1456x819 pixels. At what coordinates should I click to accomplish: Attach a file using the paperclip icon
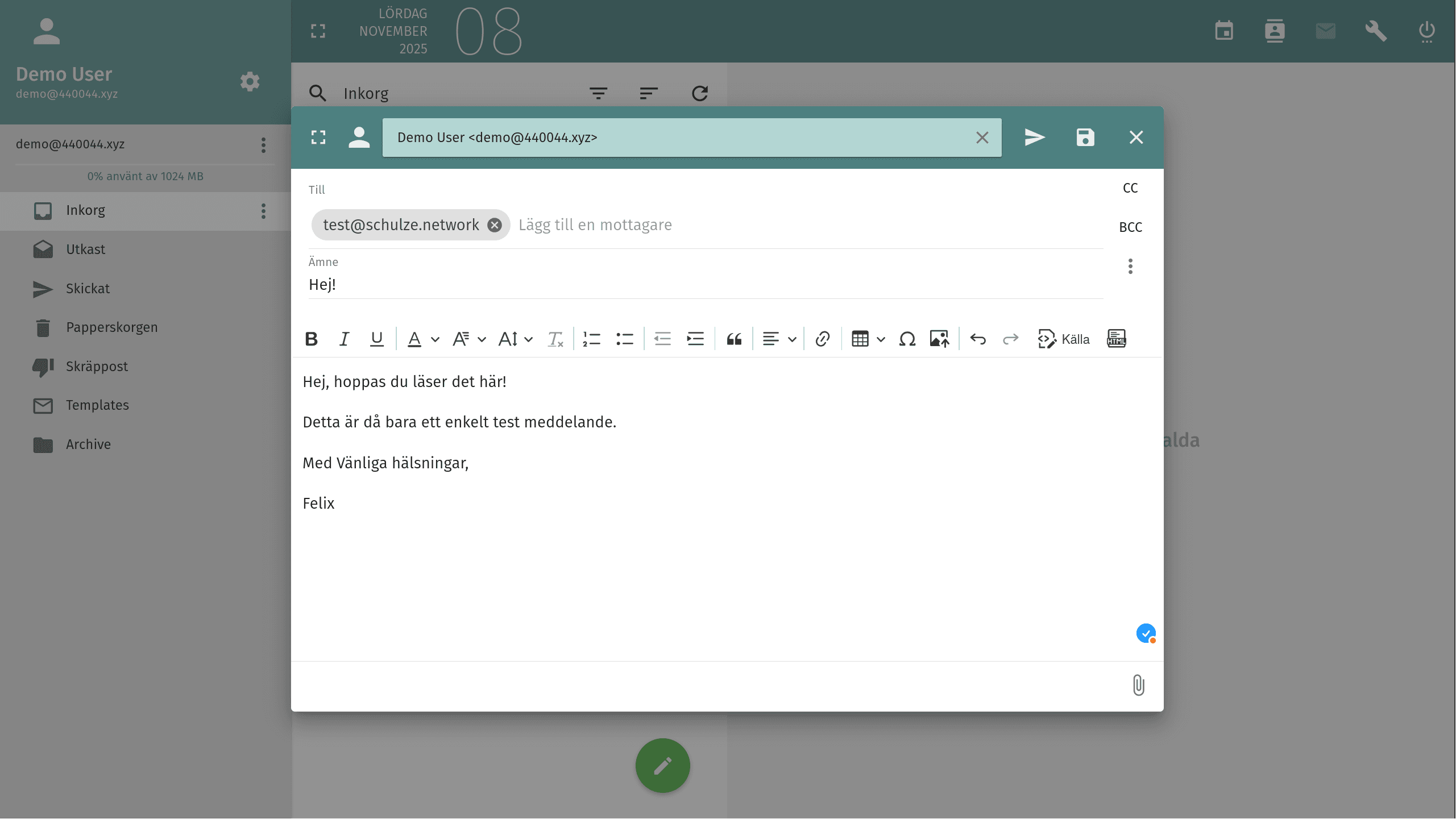coord(1138,685)
